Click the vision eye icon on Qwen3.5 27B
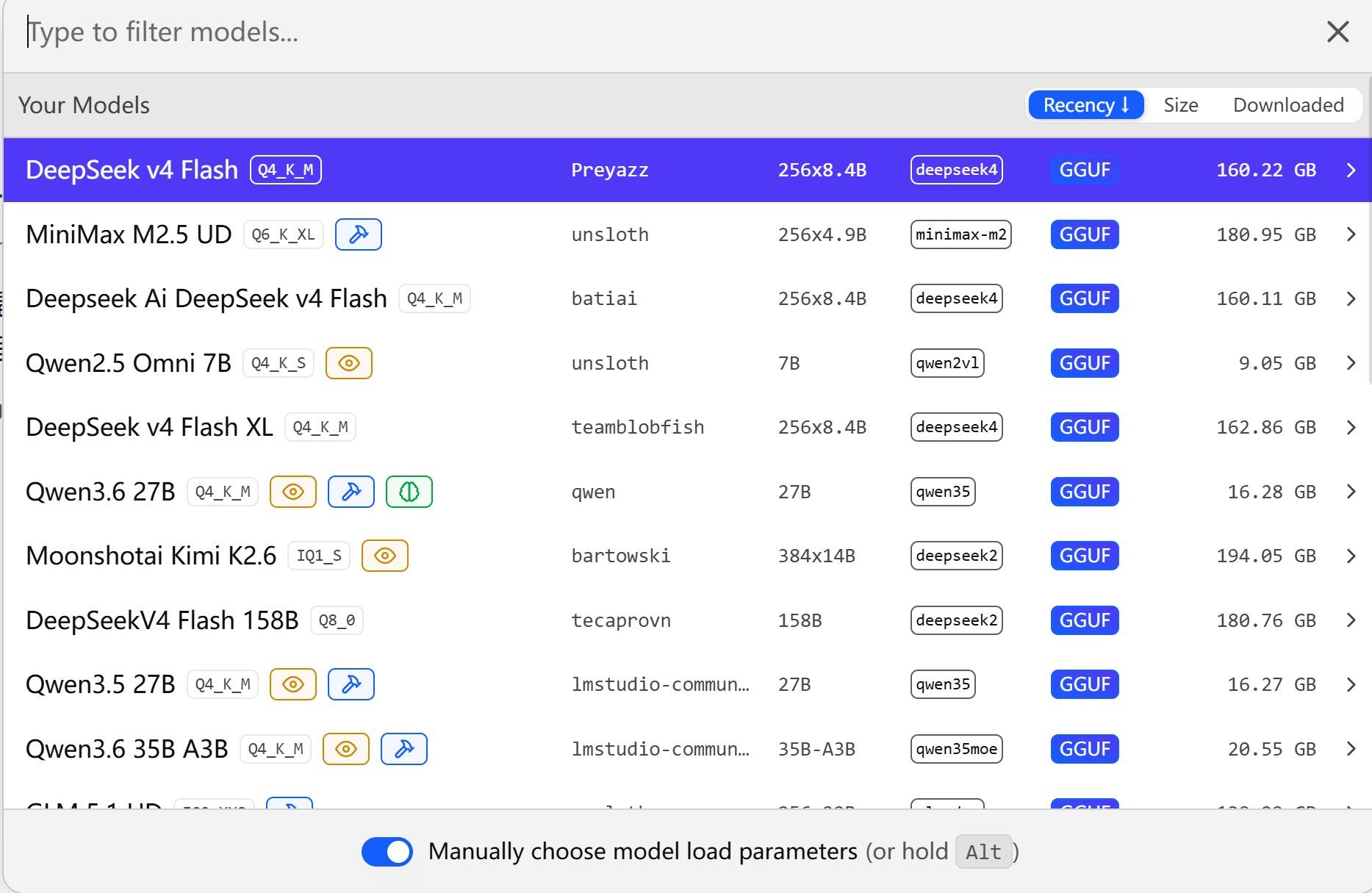1372x893 pixels. [x=293, y=684]
